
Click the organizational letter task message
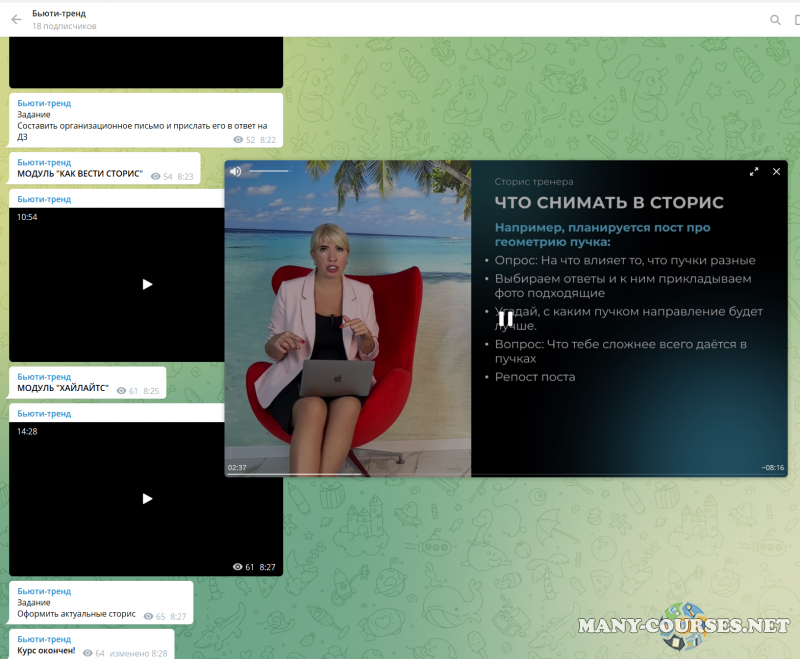pos(142,126)
